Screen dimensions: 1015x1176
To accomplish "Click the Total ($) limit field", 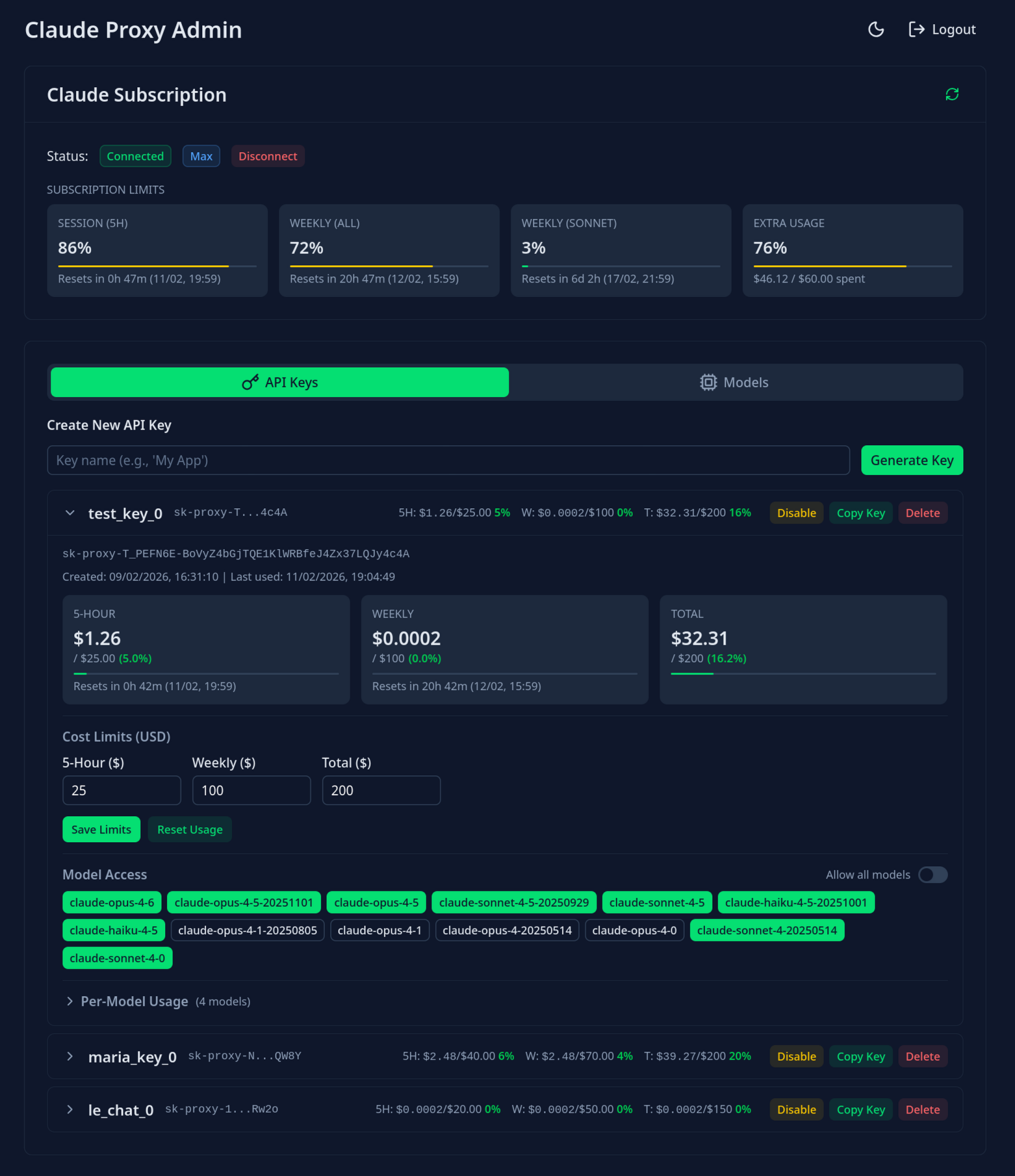I will tap(381, 790).
